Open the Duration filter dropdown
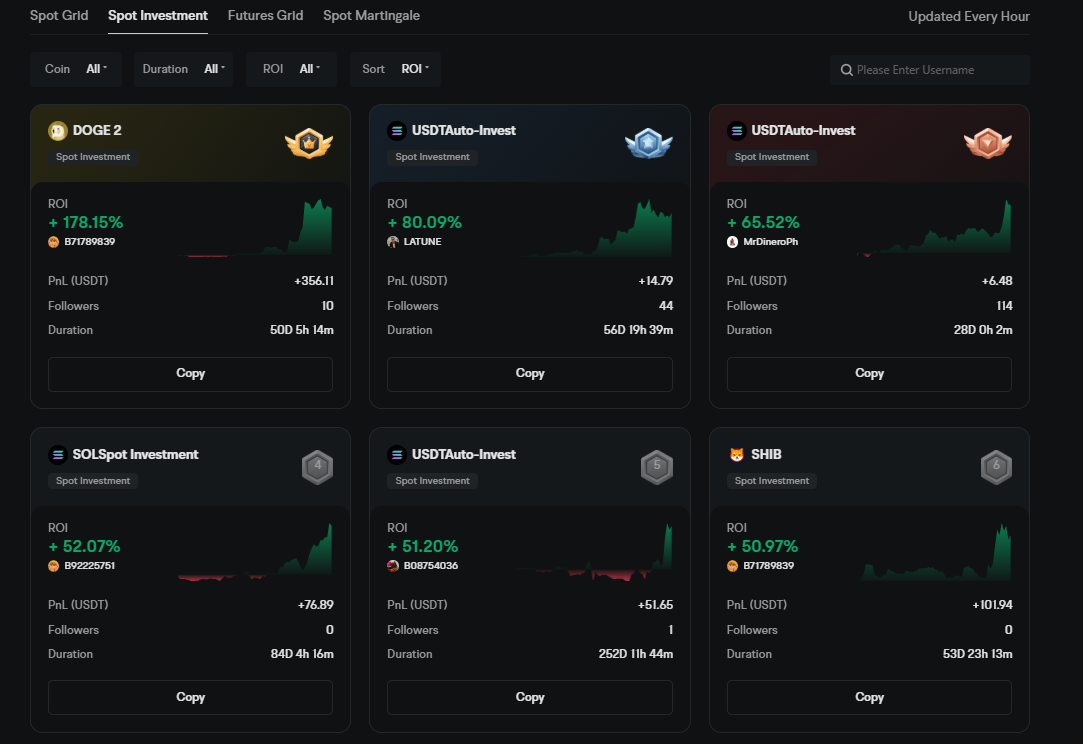Image resolution: width=1083 pixels, height=744 pixels. [183, 69]
